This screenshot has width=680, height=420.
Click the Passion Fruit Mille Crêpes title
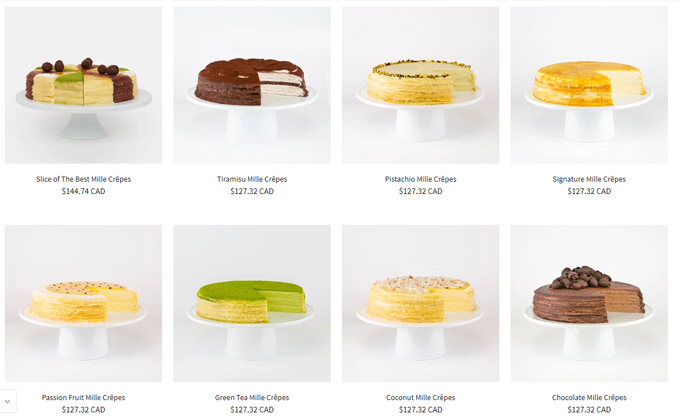tap(83, 397)
